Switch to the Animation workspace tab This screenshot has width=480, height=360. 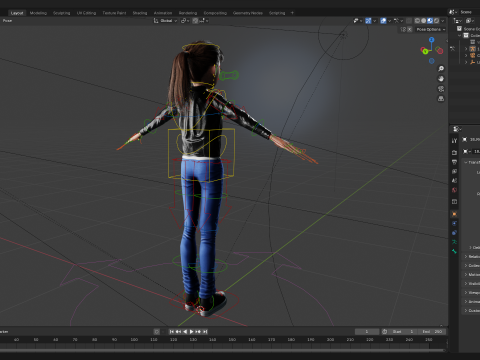click(163, 13)
